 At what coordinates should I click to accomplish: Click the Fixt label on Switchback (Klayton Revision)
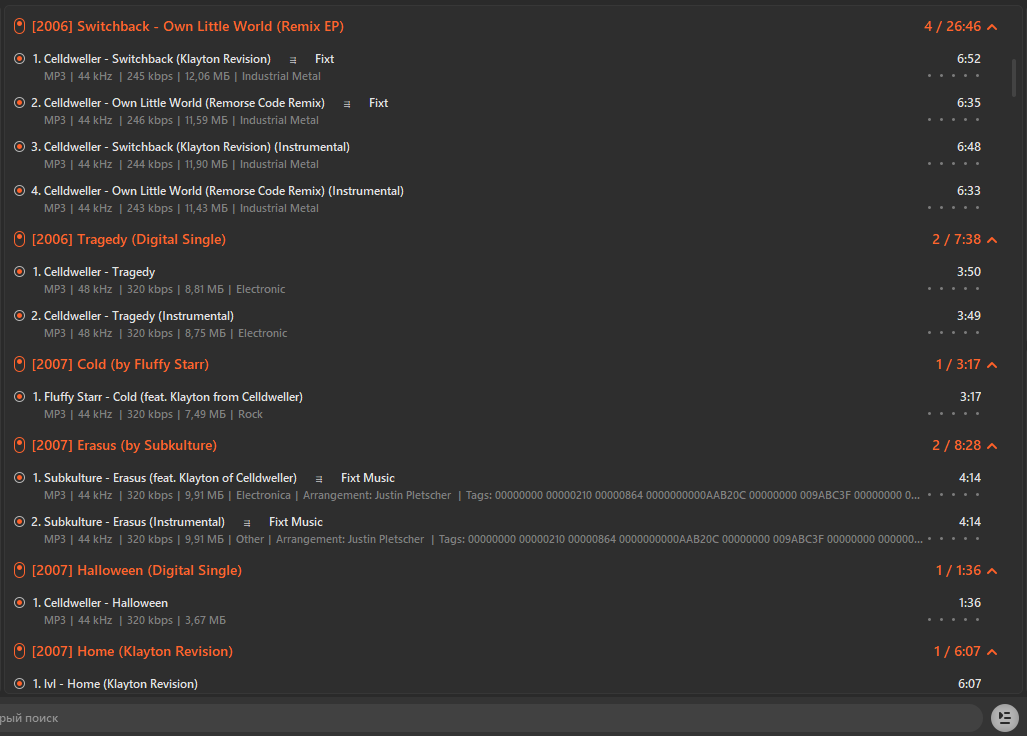[324, 59]
